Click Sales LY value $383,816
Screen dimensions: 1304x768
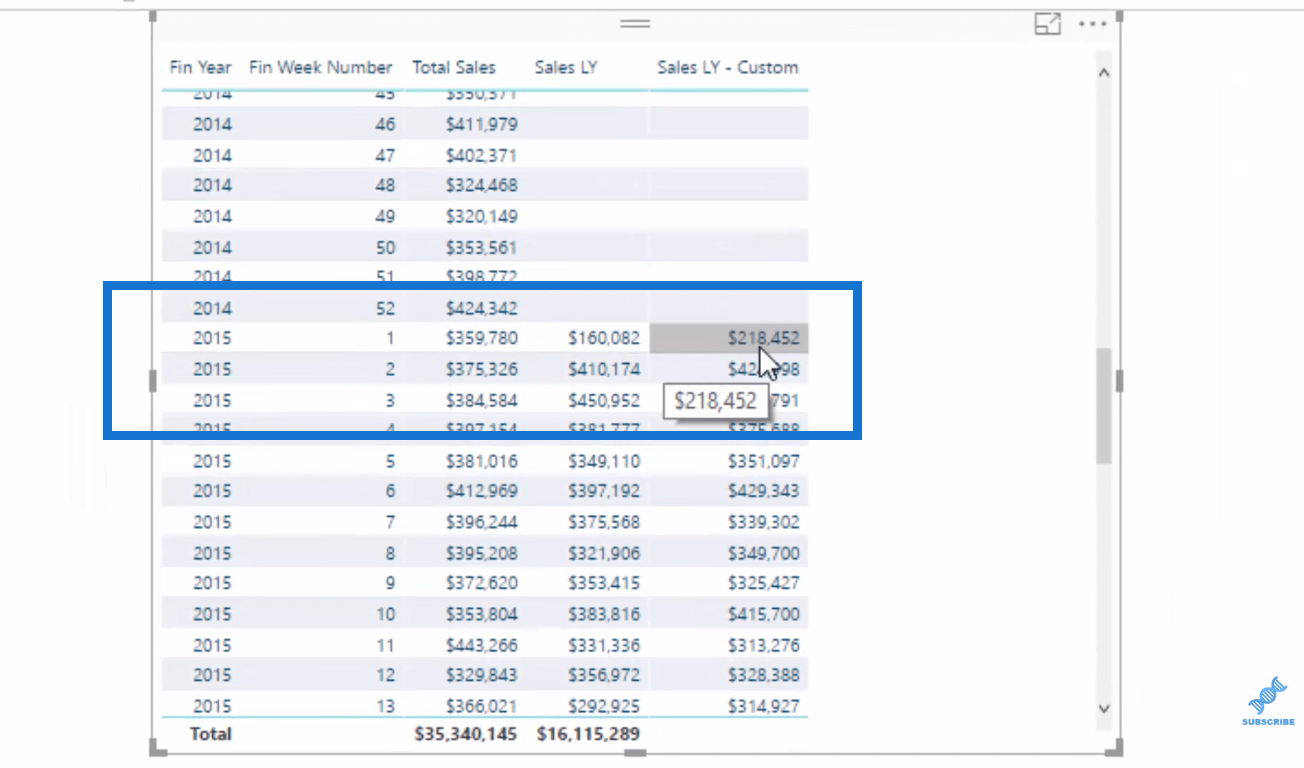pos(604,614)
